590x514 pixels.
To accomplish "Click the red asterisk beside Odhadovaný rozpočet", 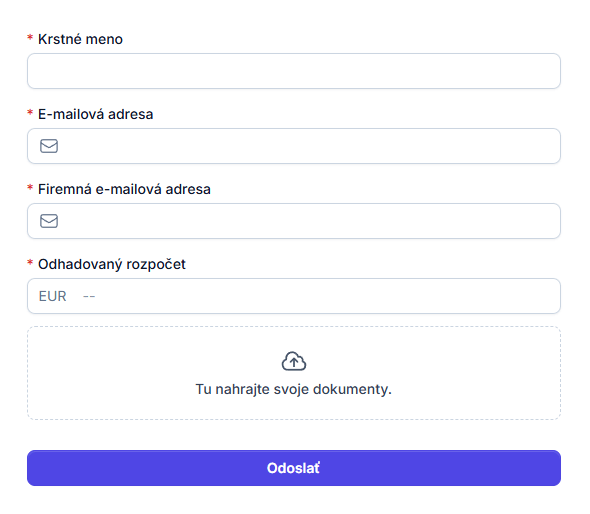I will tap(30, 262).
